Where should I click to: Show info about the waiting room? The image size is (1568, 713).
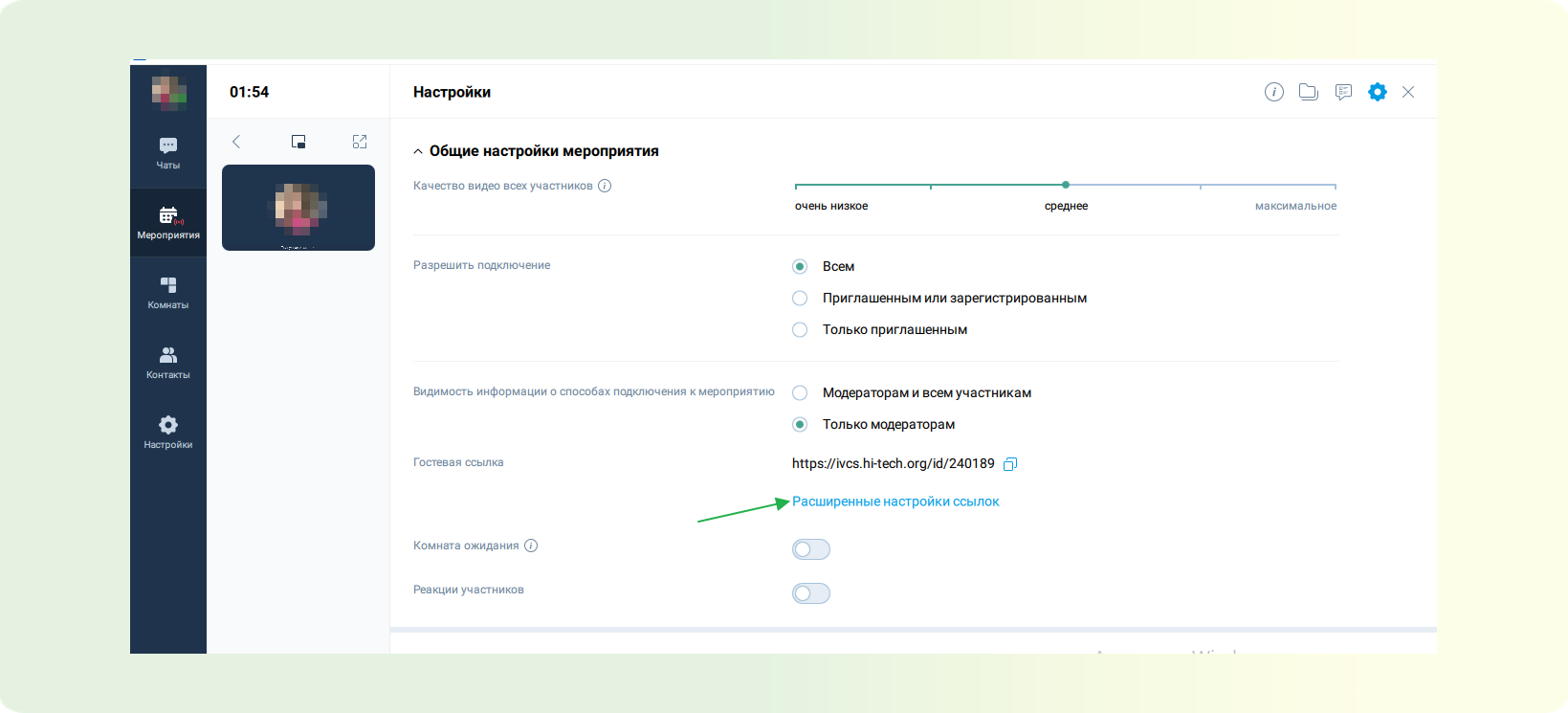[x=531, y=546]
